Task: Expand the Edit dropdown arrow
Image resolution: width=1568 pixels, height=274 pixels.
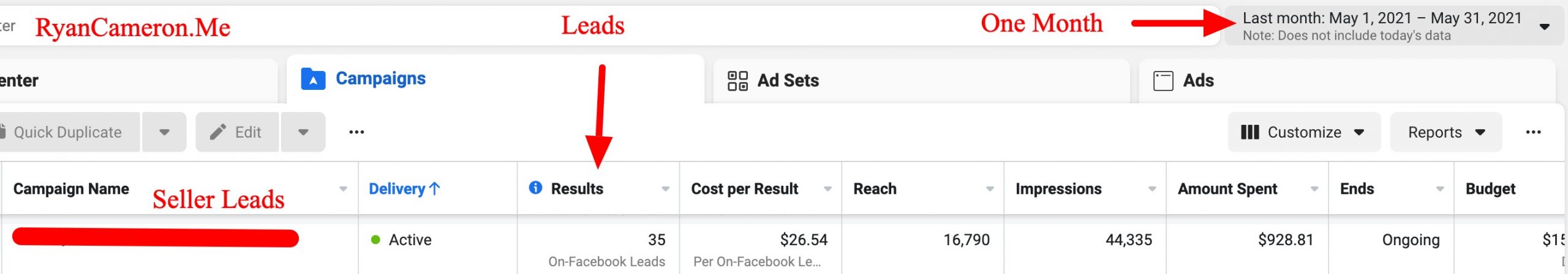Action: pos(303,132)
